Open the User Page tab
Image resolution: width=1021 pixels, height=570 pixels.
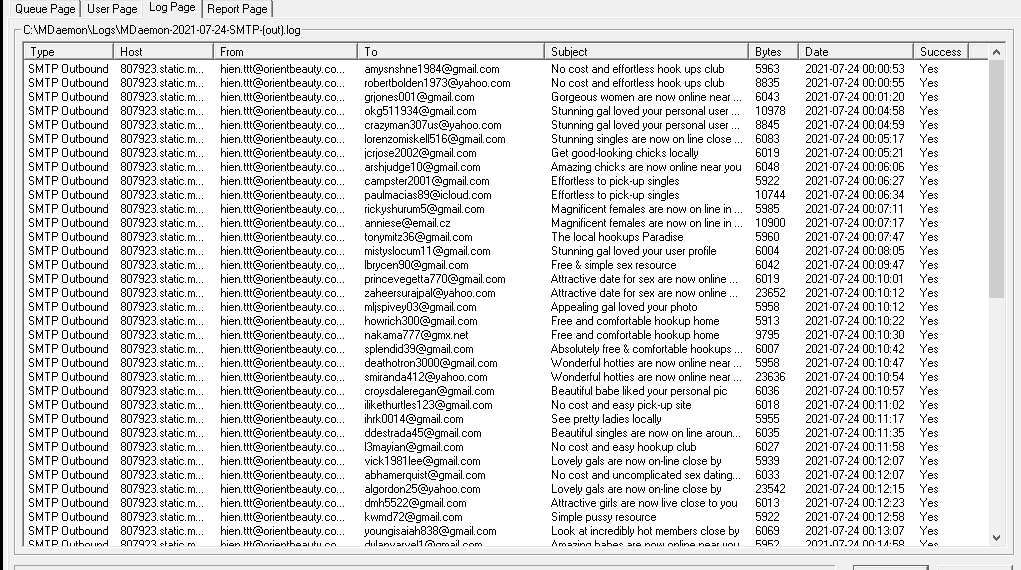point(112,8)
